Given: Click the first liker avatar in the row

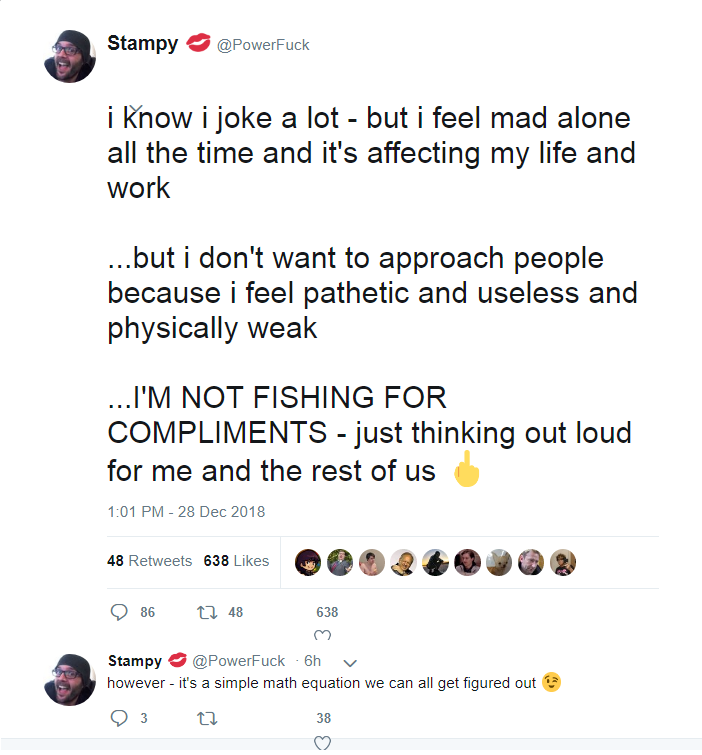Looking at the screenshot, I should 308,562.
